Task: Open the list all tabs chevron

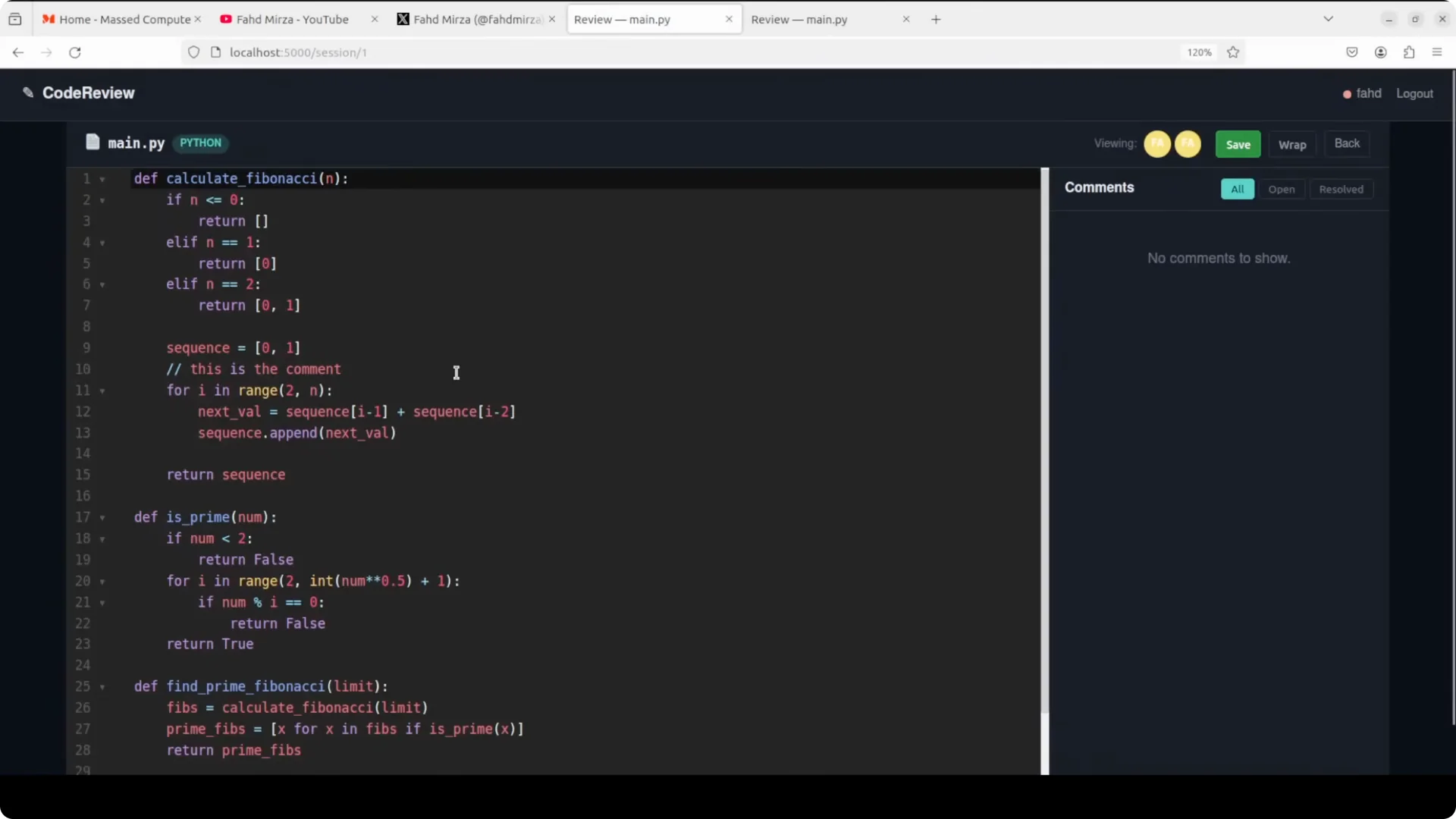Action: 1329,19
